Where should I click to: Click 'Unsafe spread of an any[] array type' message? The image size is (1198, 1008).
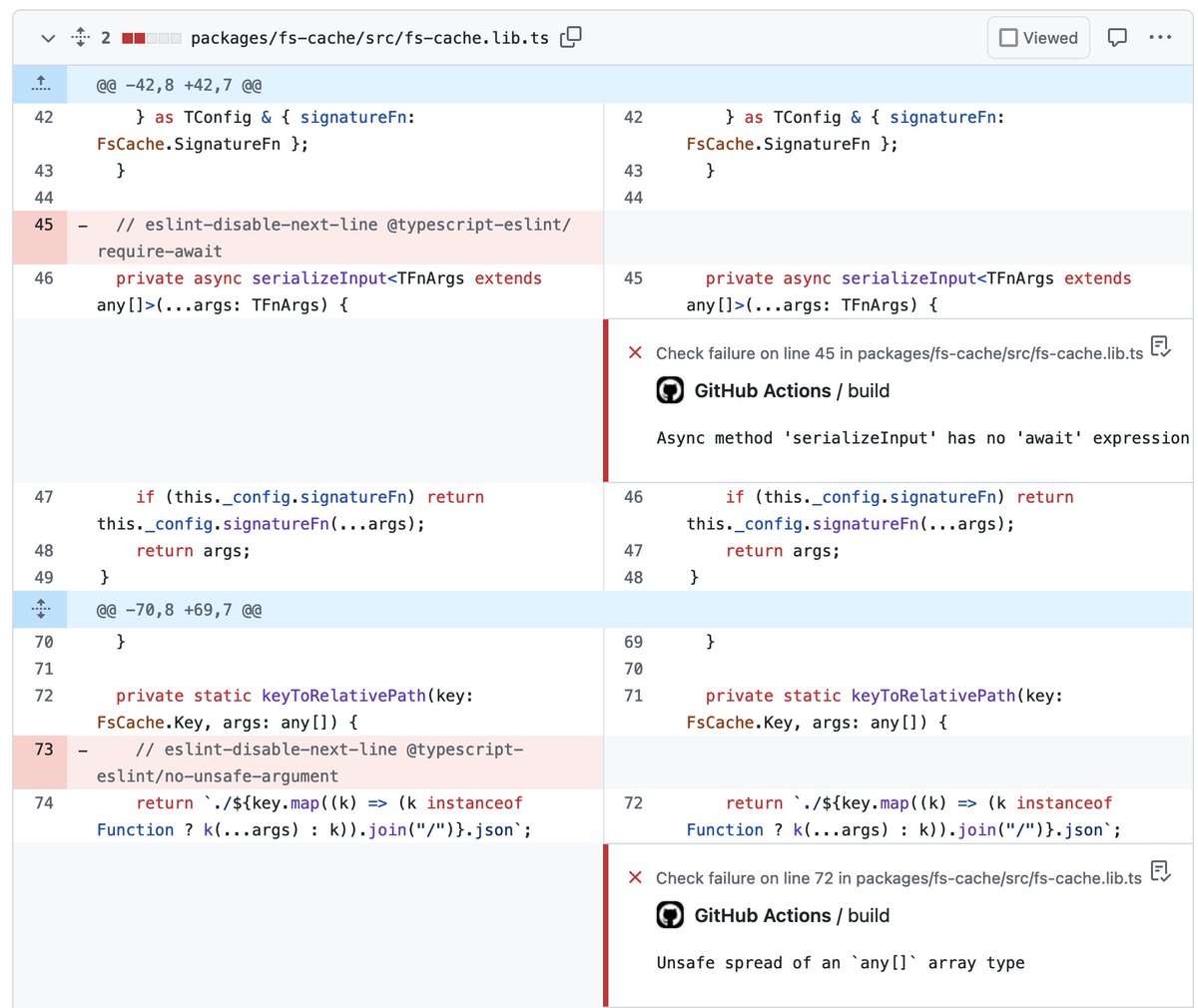coord(841,963)
